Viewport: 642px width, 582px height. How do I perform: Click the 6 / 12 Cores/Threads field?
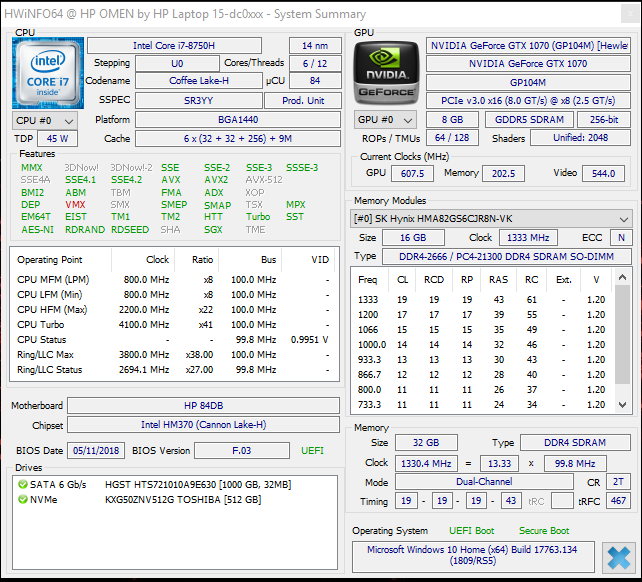315,63
